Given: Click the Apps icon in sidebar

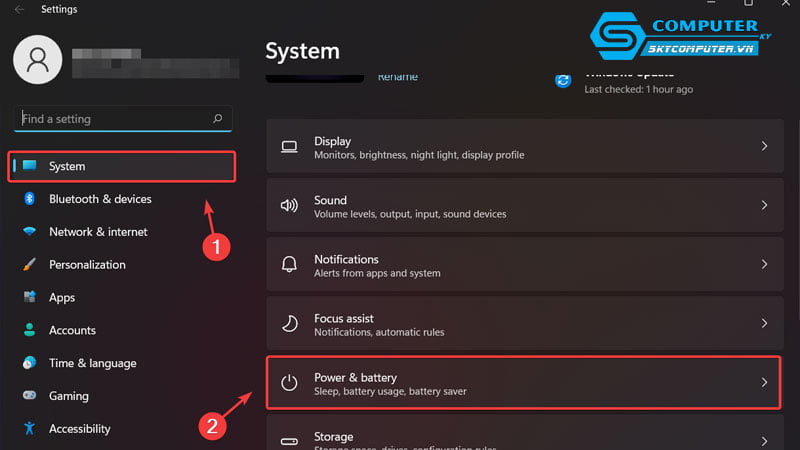Looking at the screenshot, I should click(30, 297).
